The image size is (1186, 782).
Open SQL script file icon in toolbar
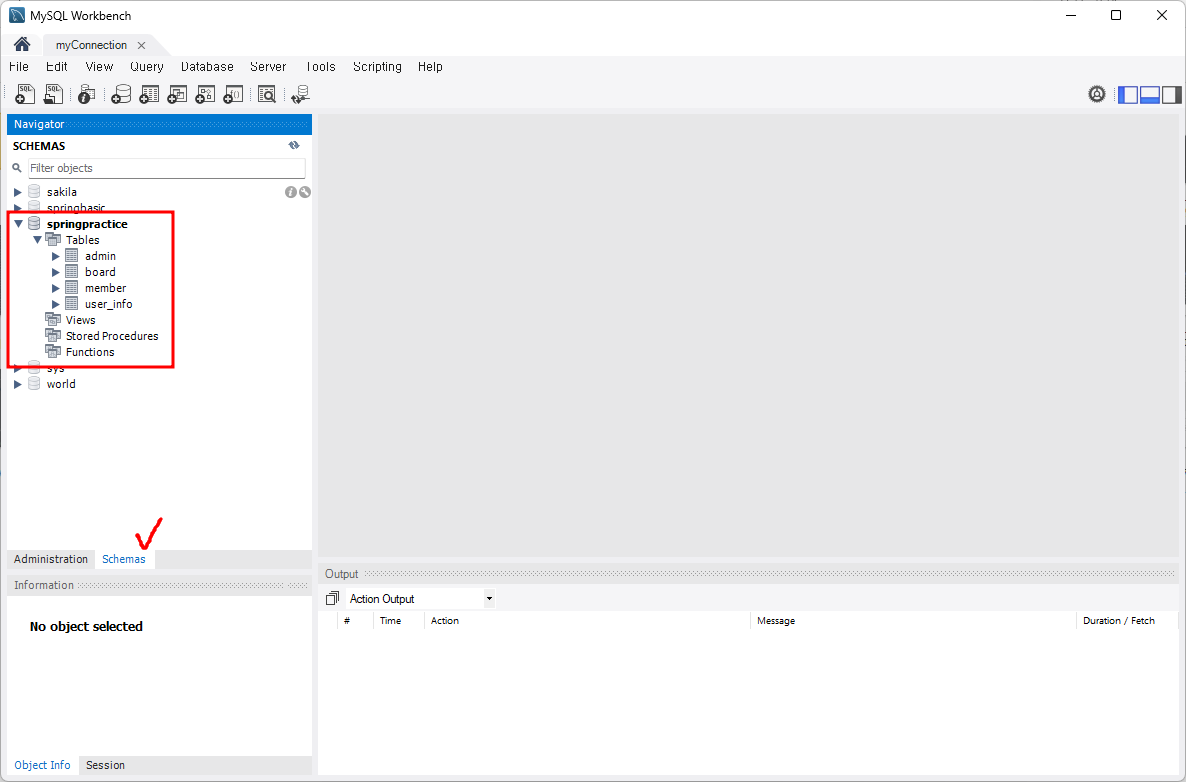(x=53, y=94)
